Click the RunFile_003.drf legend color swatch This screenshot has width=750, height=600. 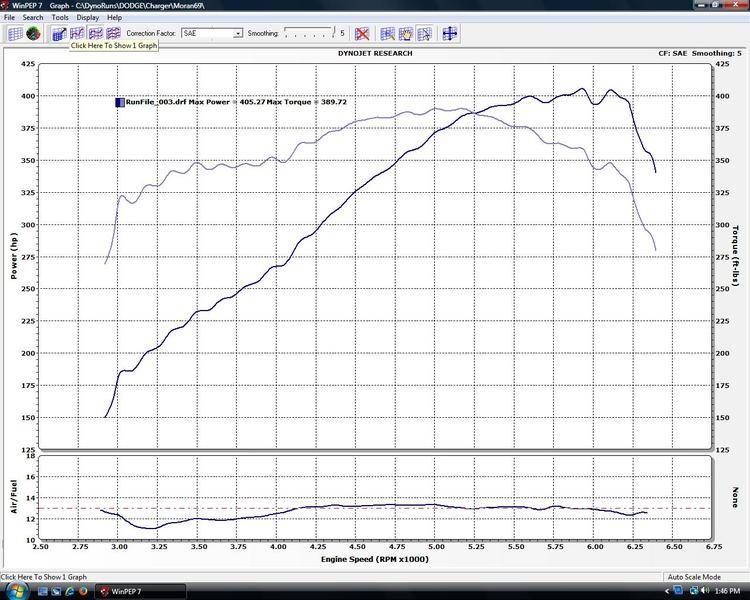(x=120, y=102)
